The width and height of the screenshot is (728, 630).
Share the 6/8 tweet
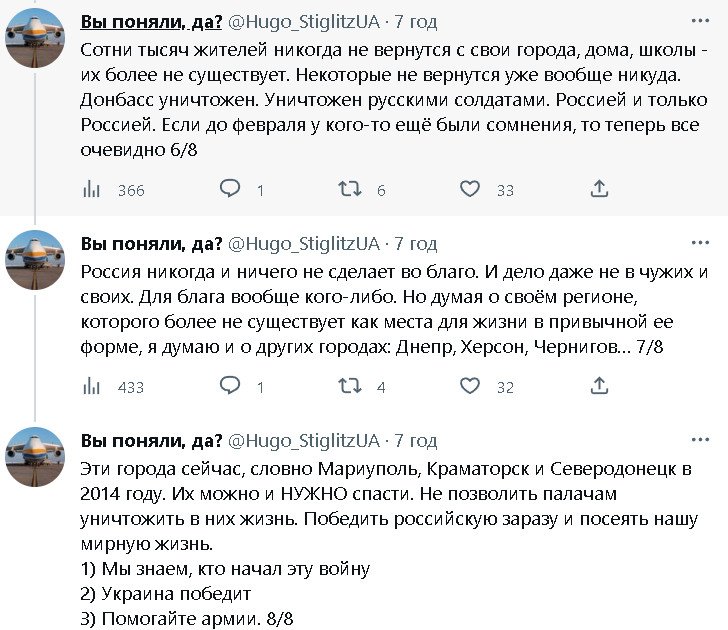click(x=599, y=189)
